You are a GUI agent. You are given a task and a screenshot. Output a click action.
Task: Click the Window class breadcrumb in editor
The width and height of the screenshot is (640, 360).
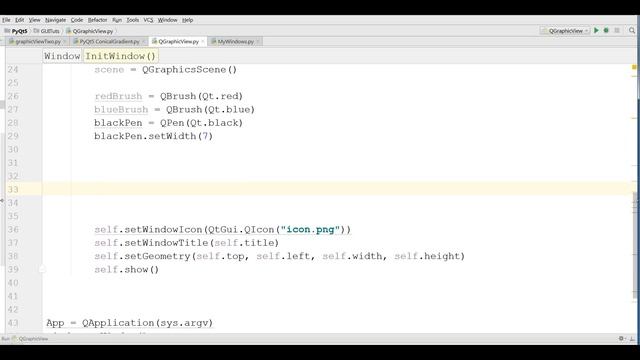tap(62, 56)
